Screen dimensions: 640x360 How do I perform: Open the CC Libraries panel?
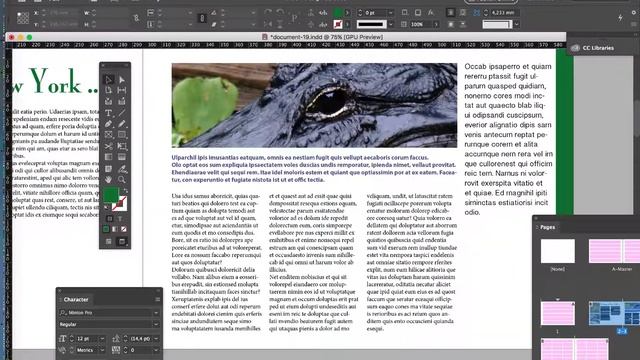point(593,48)
